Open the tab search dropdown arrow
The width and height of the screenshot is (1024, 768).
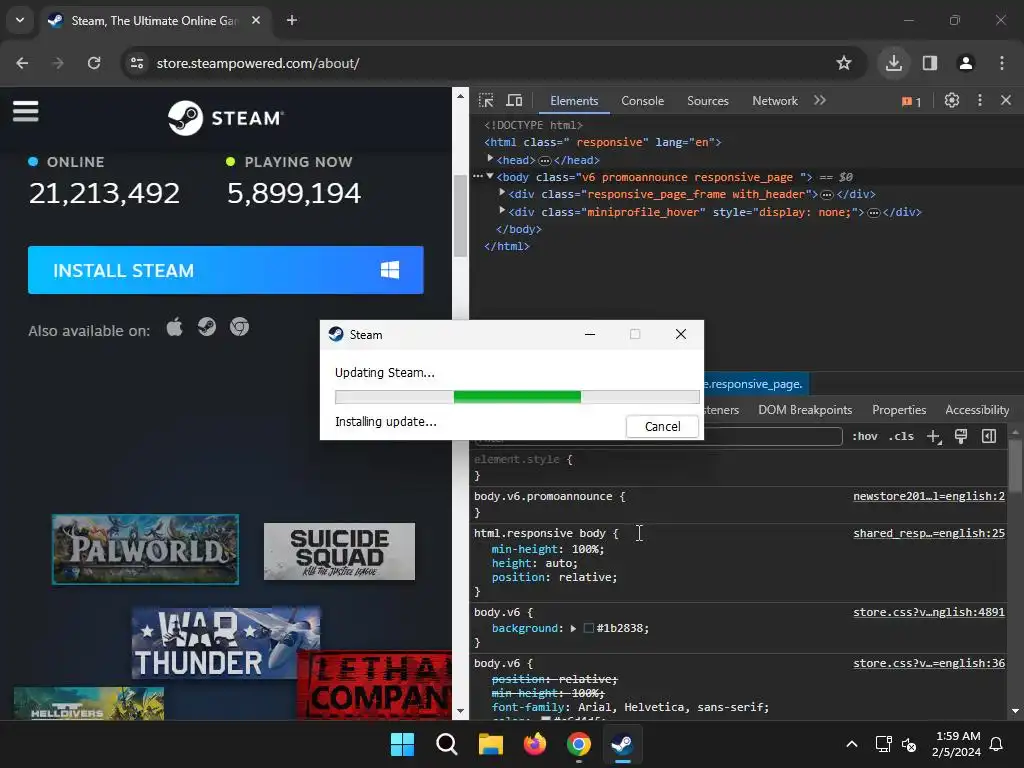20,20
